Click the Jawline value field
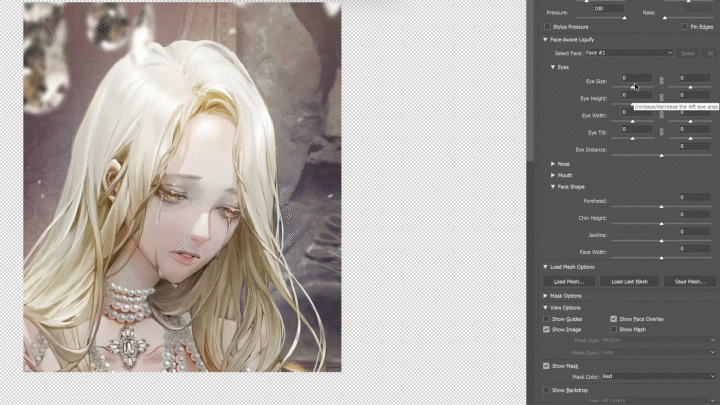The image size is (720, 405). (694, 231)
